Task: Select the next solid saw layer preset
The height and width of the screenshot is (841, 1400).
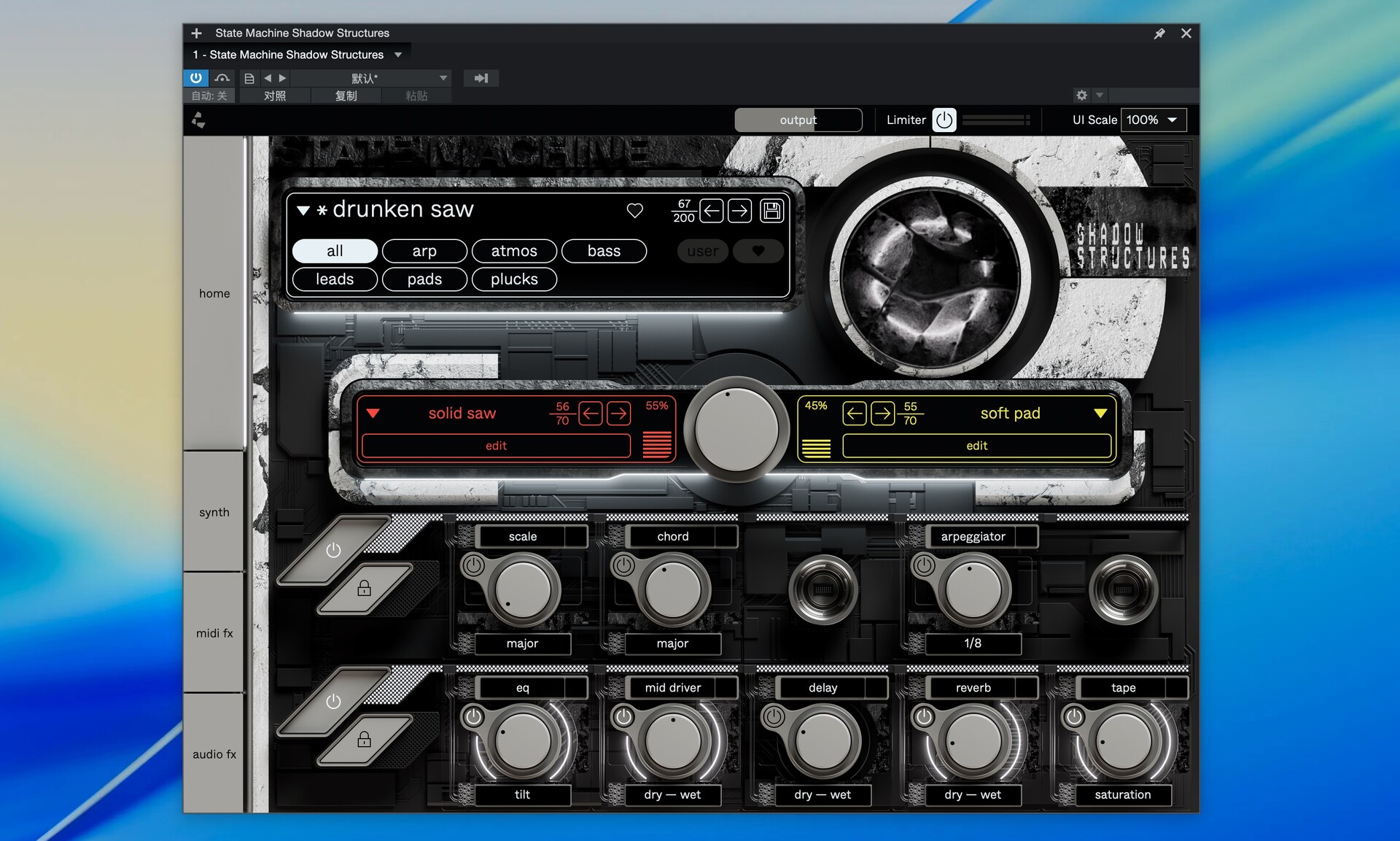Action: click(x=619, y=414)
